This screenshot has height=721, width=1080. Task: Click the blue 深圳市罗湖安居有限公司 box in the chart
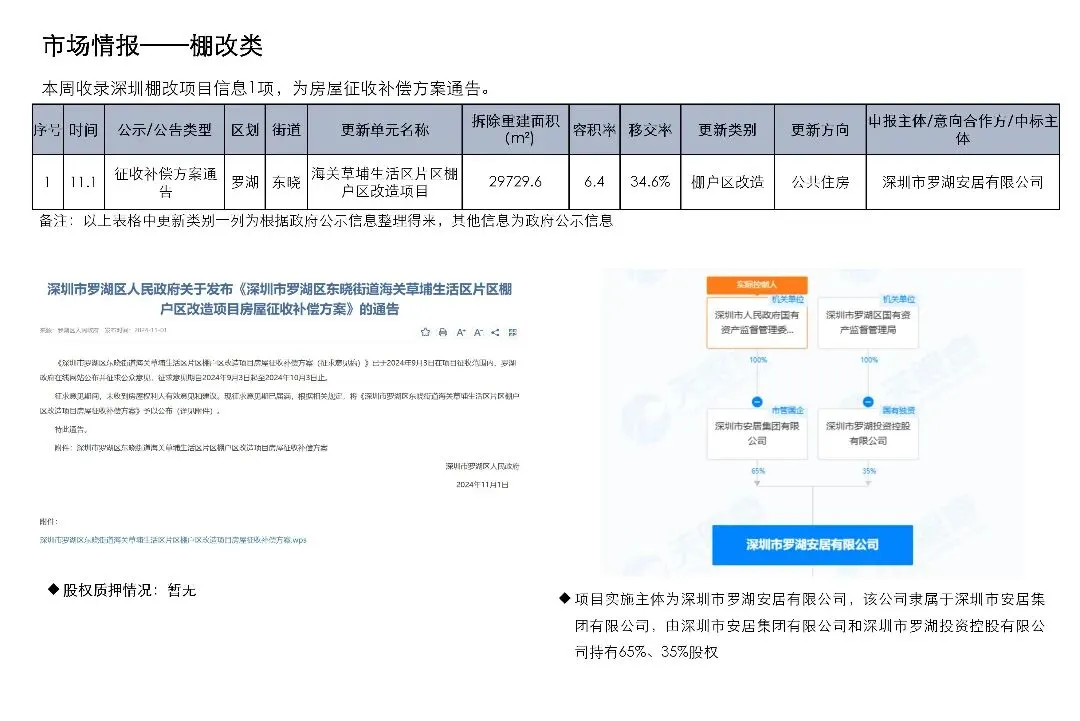tap(813, 545)
